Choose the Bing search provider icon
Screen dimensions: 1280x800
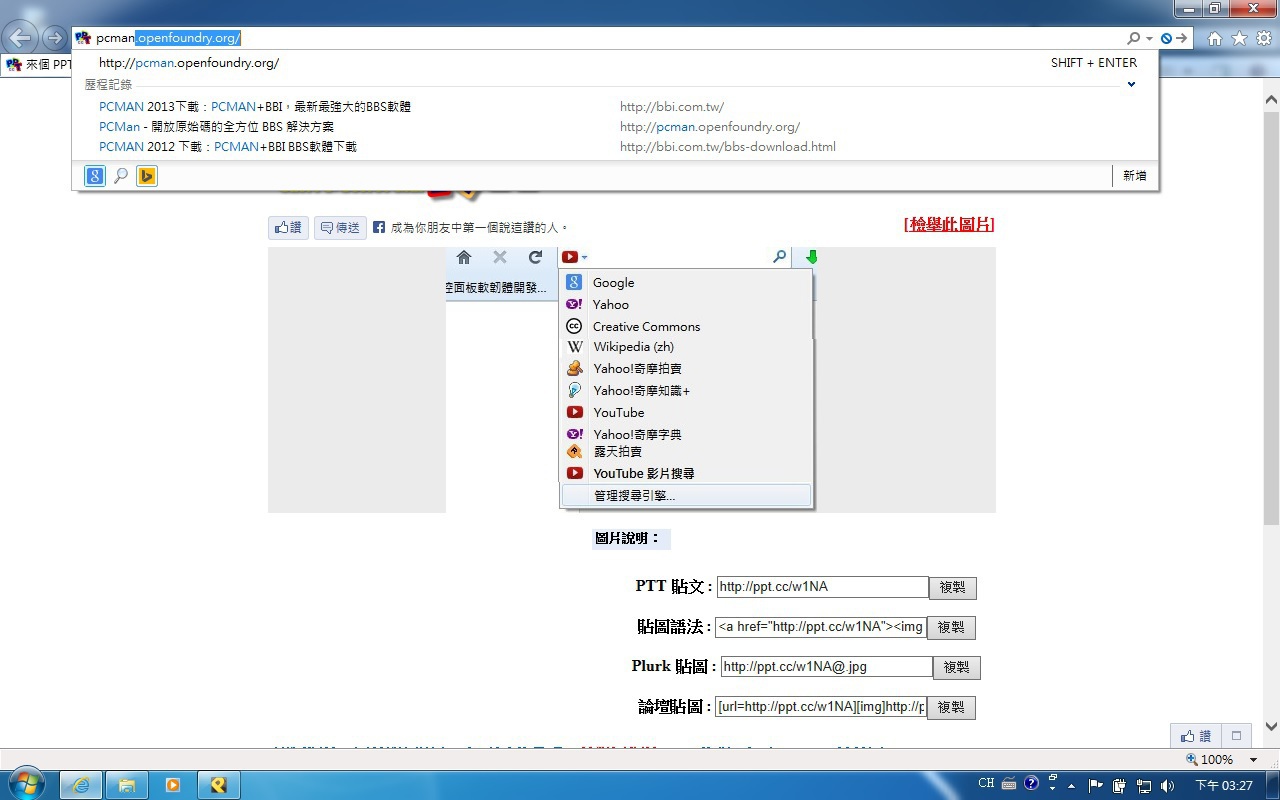click(147, 176)
